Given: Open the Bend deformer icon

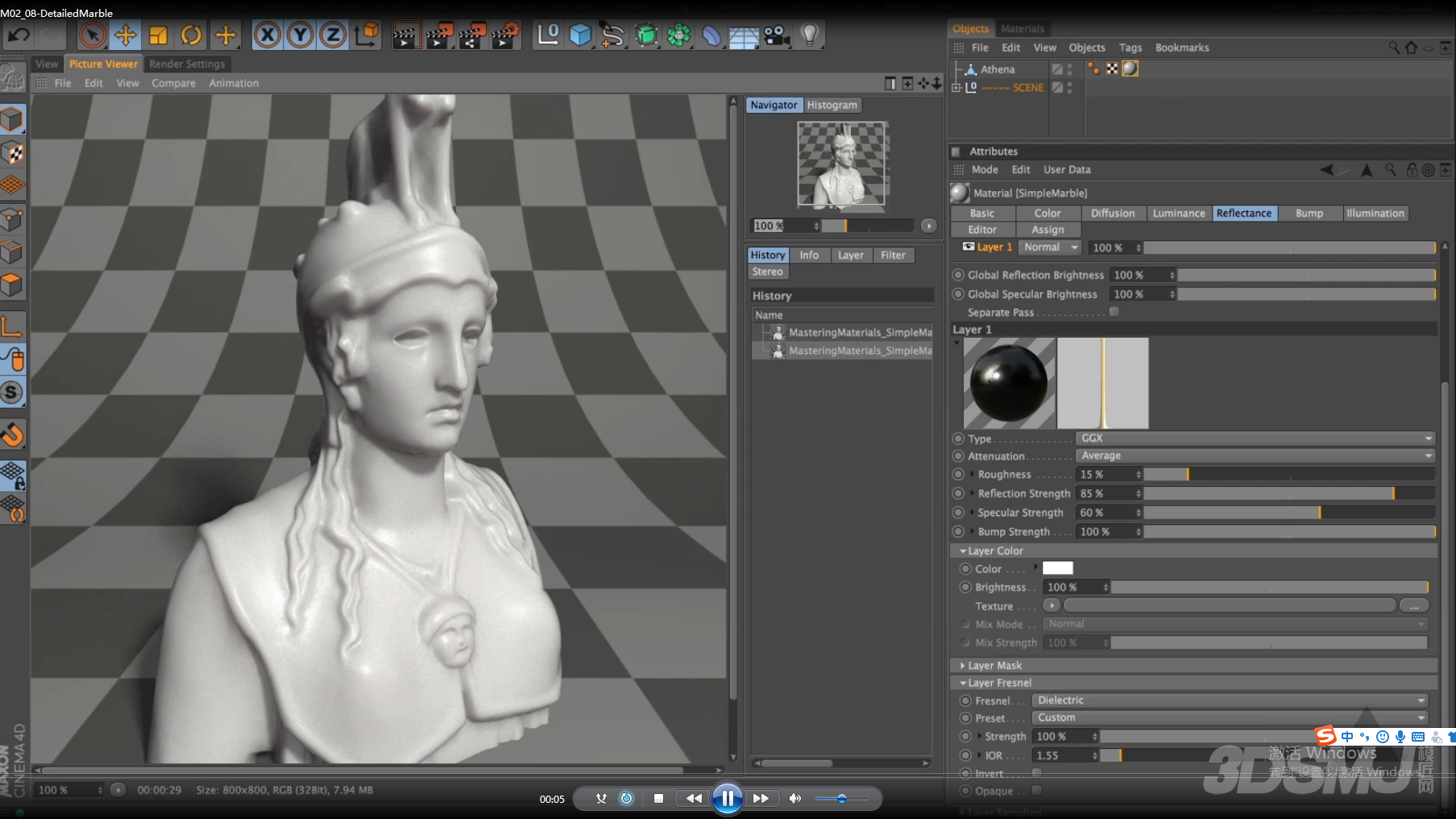Looking at the screenshot, I should click(x=711, y=35).
